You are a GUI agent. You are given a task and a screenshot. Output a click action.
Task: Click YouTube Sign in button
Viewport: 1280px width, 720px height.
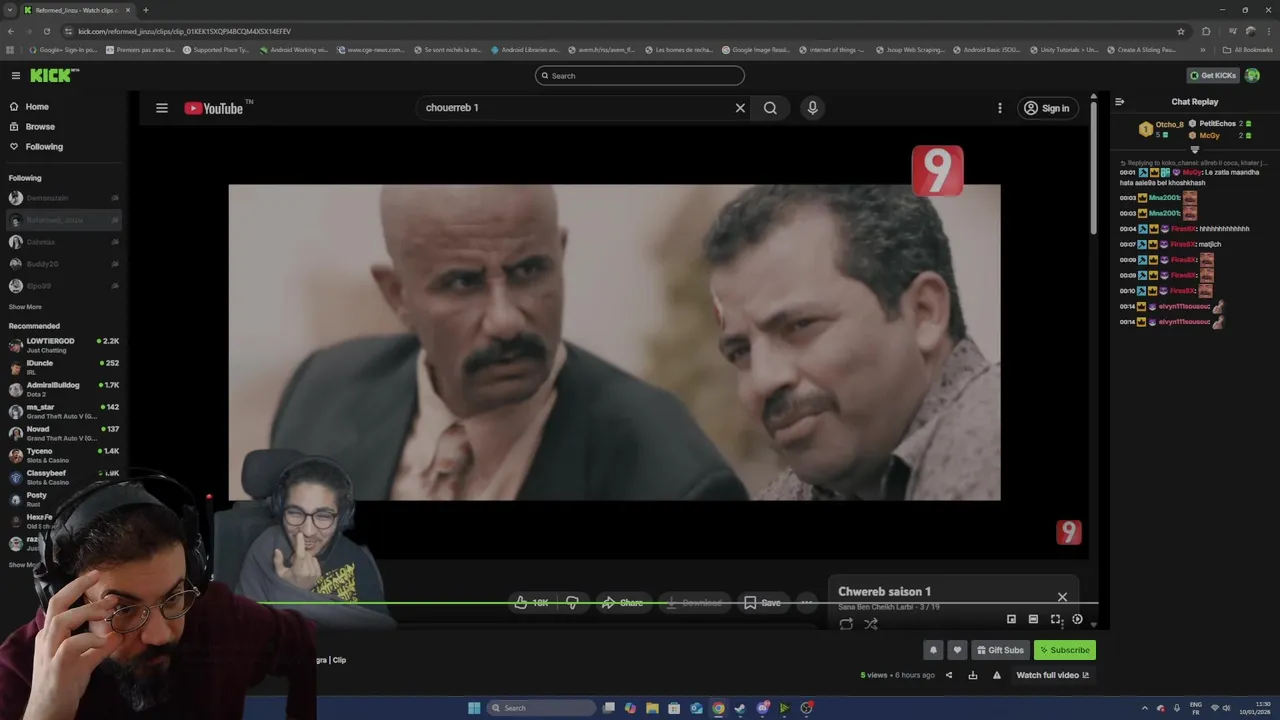click(x=1047, y=108)
